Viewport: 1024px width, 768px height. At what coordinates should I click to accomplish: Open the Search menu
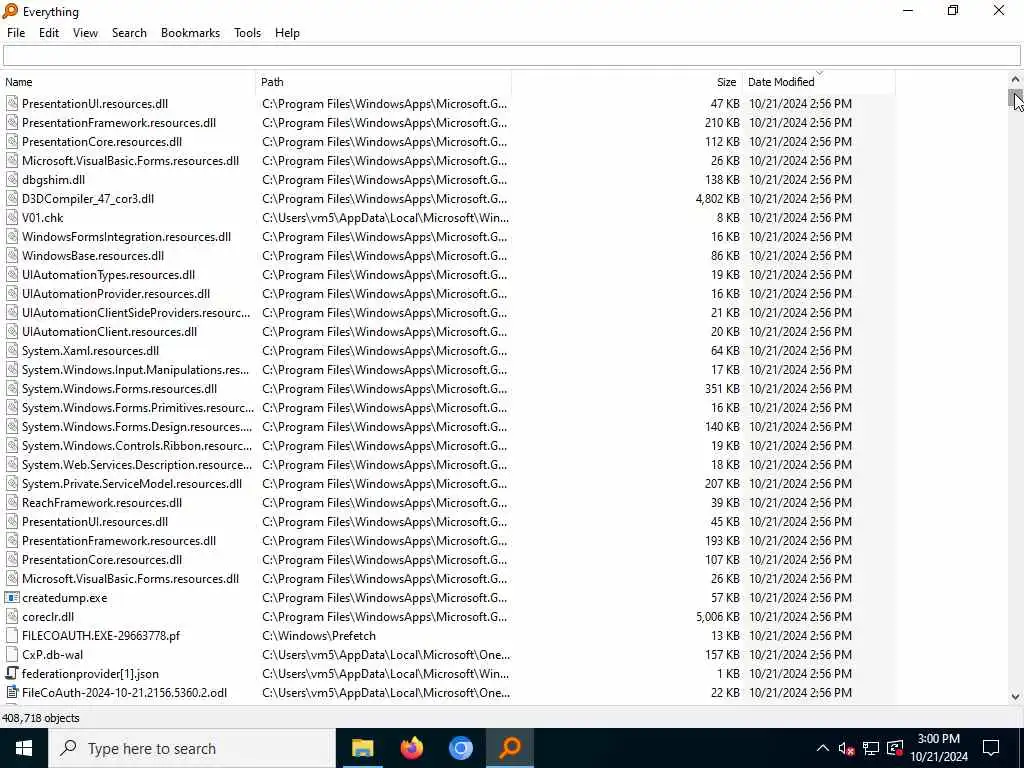click(129, 33)
